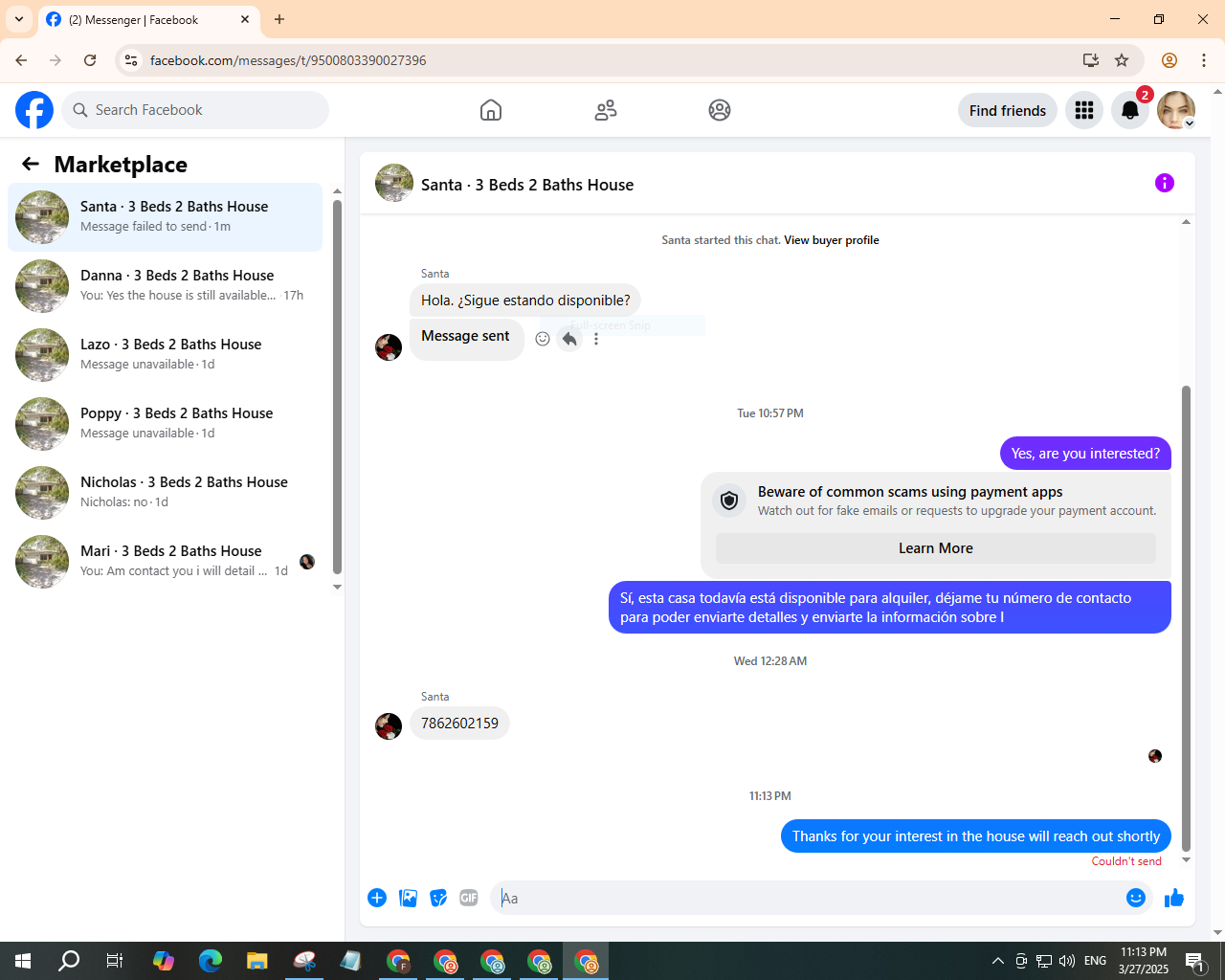Screen dimensions: 1225x980
Task: Reply to the Message sent bubble
Action: (x=569, y=339)
